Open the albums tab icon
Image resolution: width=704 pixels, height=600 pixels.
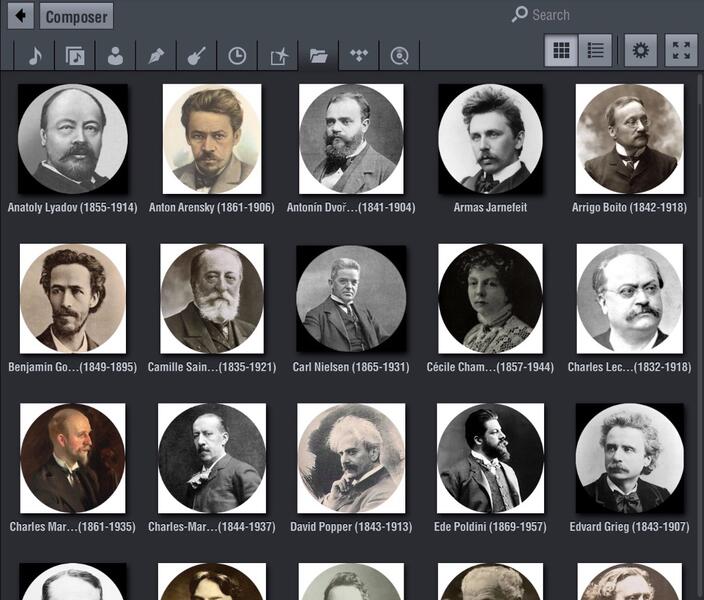75,55
